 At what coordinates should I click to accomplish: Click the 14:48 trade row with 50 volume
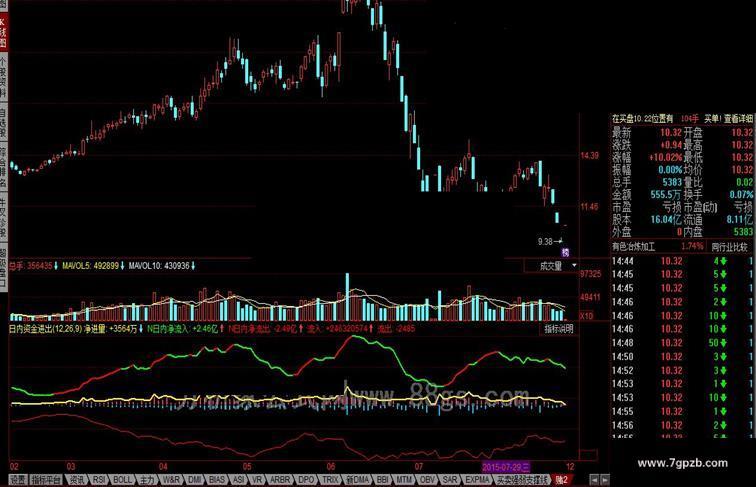(681, 343)
